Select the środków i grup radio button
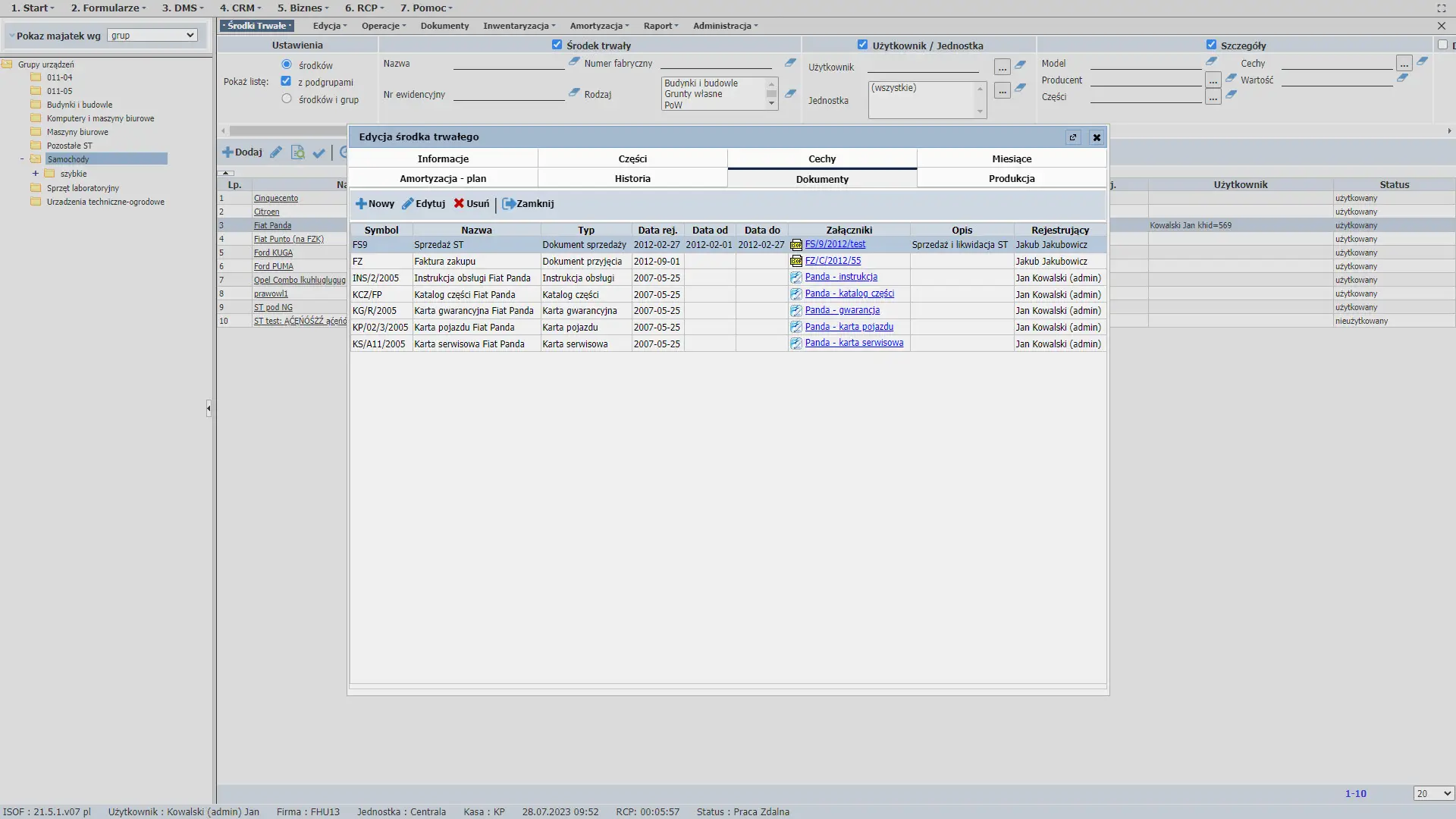 click(287, 99)
